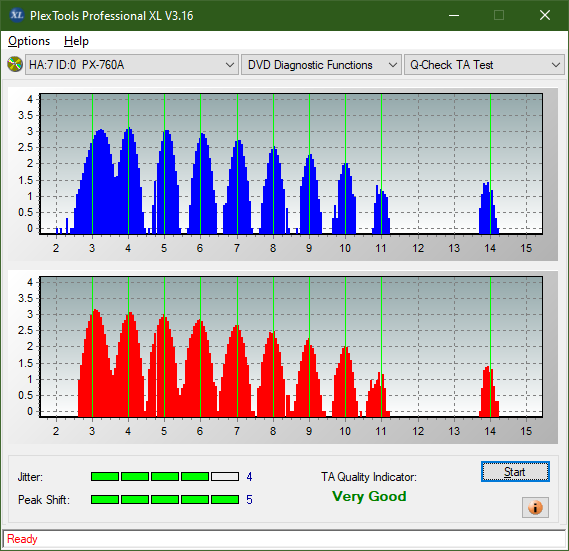Click the TA Quality Indicator label
The width and height of the screenshot is (569, 551).
[x=369, y=477]
